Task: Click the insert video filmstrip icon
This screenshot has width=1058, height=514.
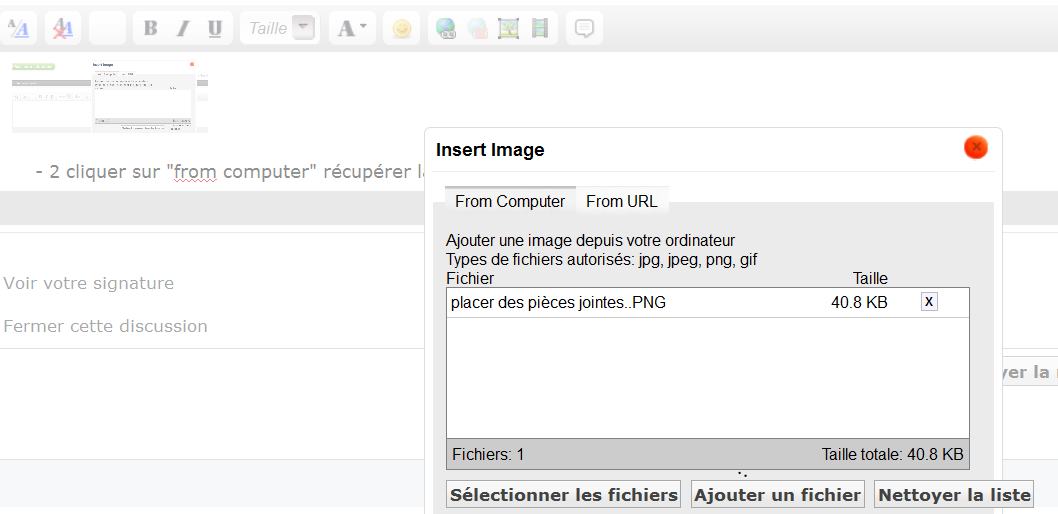Action: tap(540, 29)
